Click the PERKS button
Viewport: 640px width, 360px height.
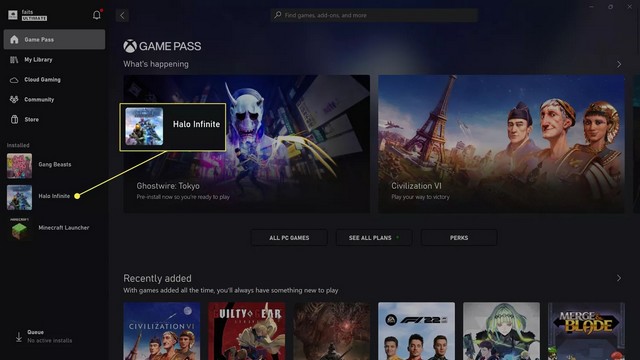click(459, 238)
